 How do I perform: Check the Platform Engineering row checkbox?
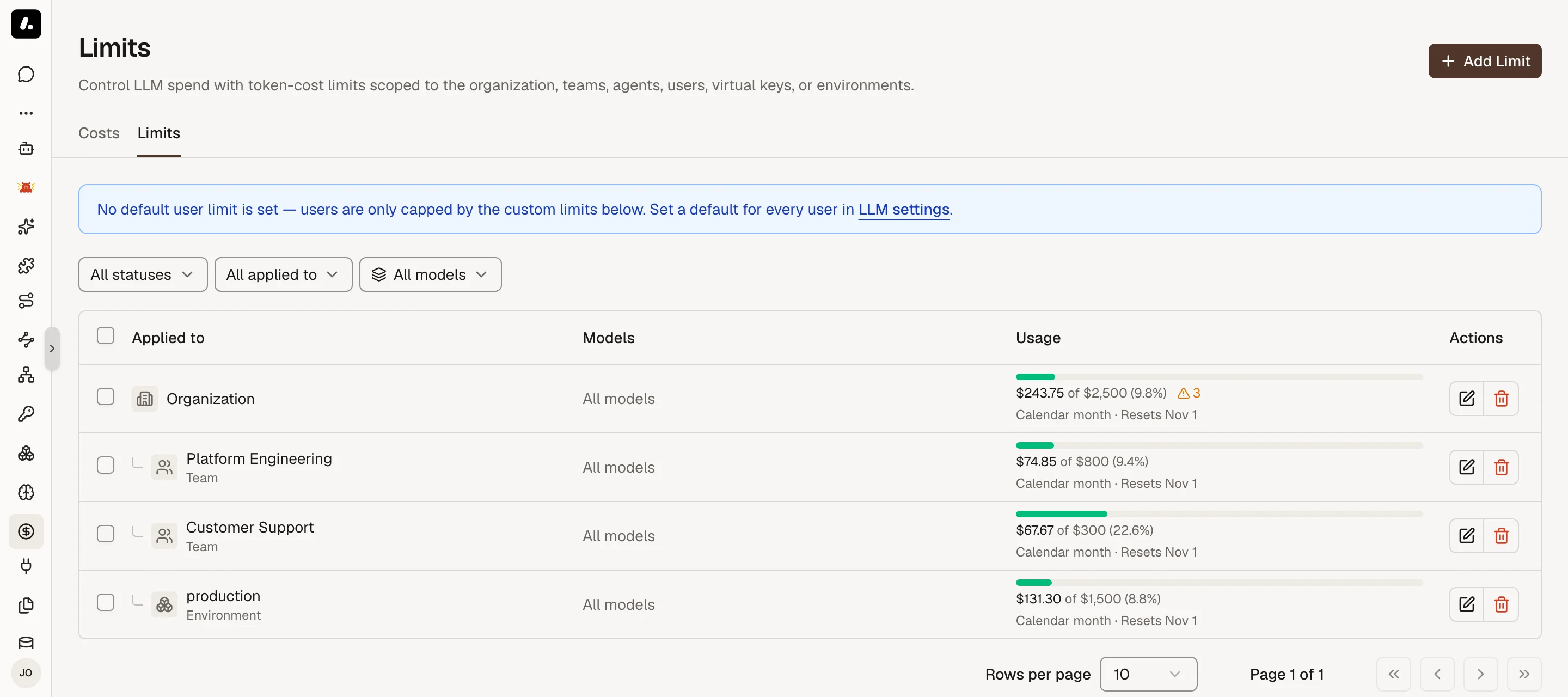click(x=105, y=466)
